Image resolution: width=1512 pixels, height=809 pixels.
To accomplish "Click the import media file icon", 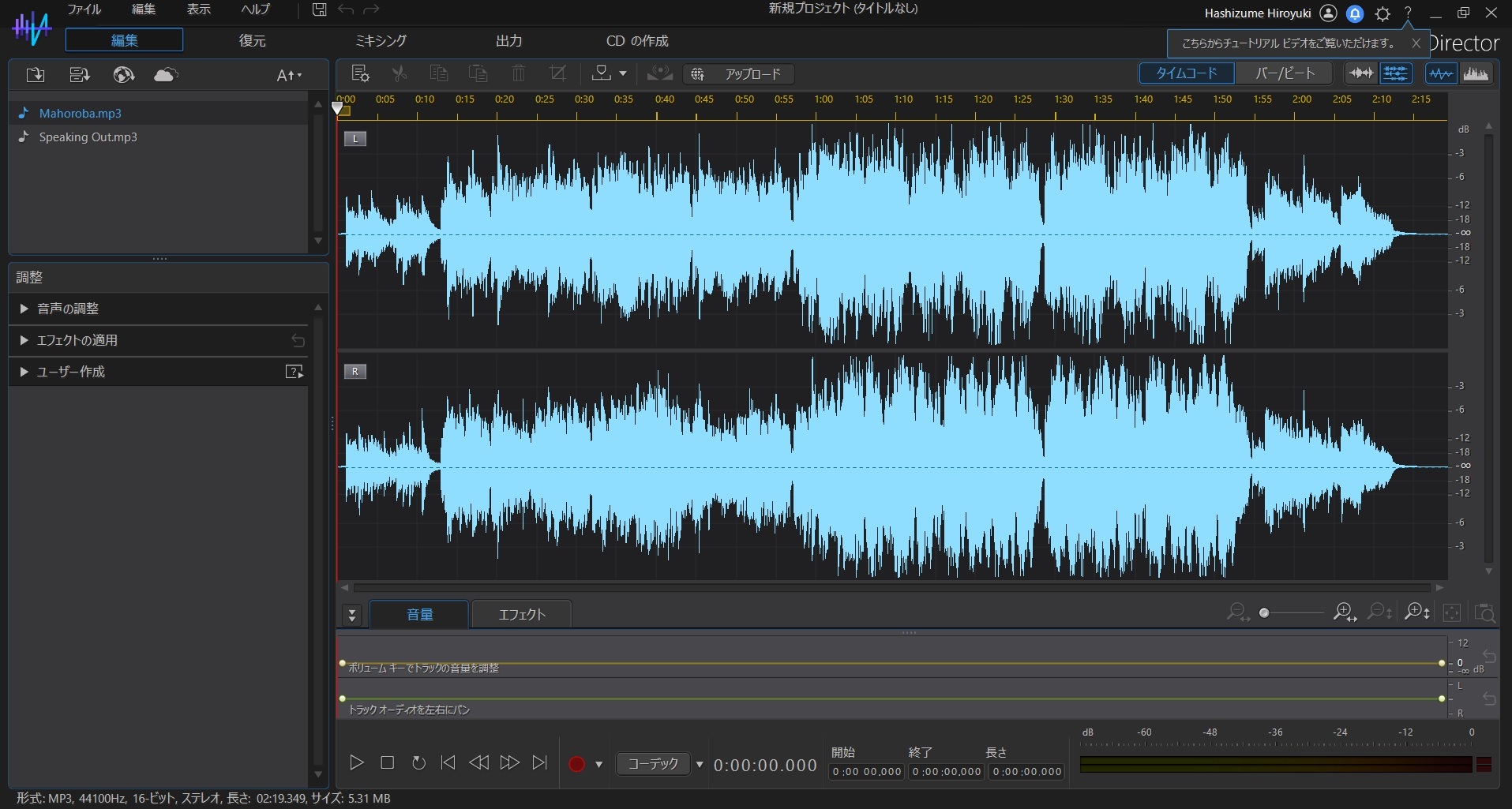I will (x=34, y=75).
